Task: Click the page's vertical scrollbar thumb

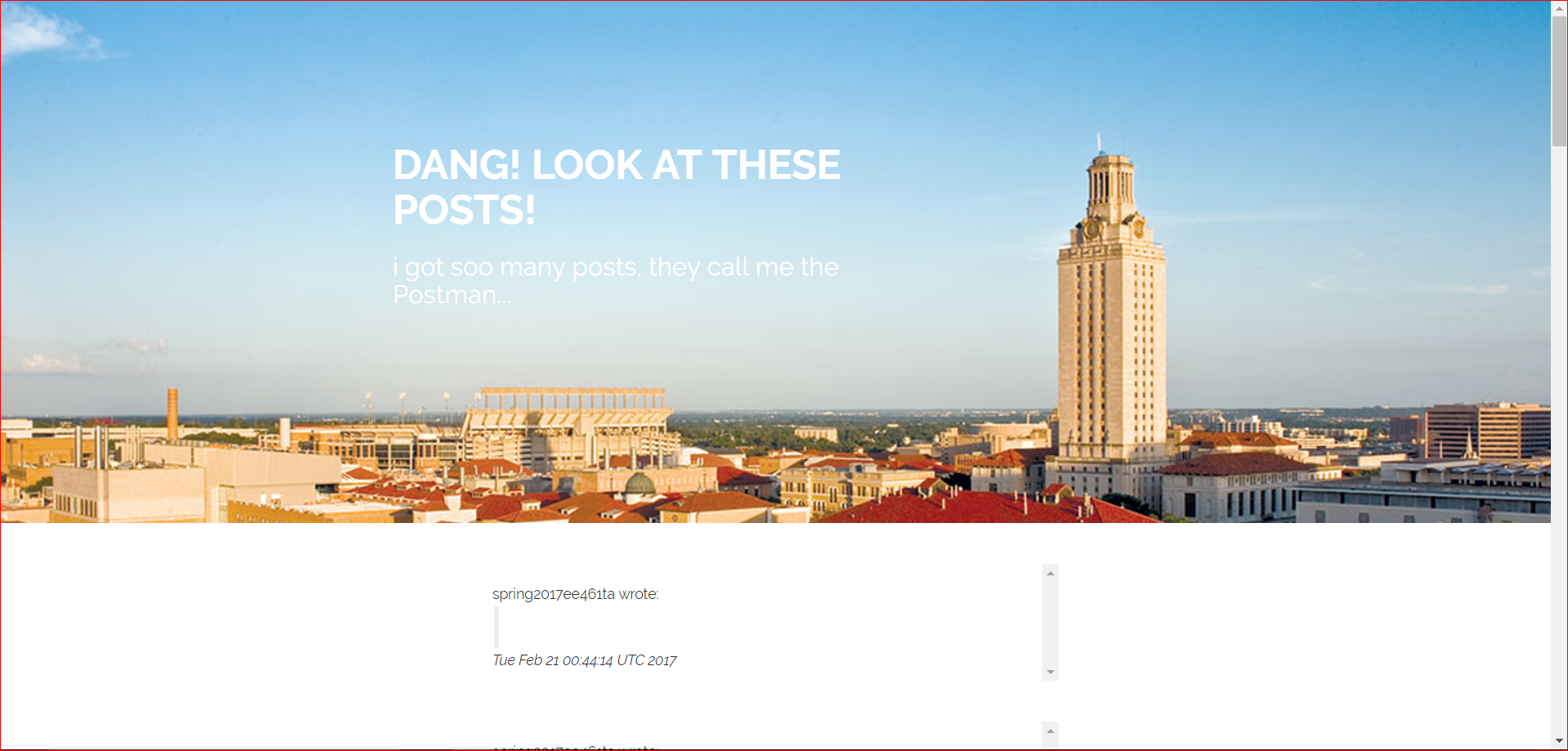Action: (1559, 81)
